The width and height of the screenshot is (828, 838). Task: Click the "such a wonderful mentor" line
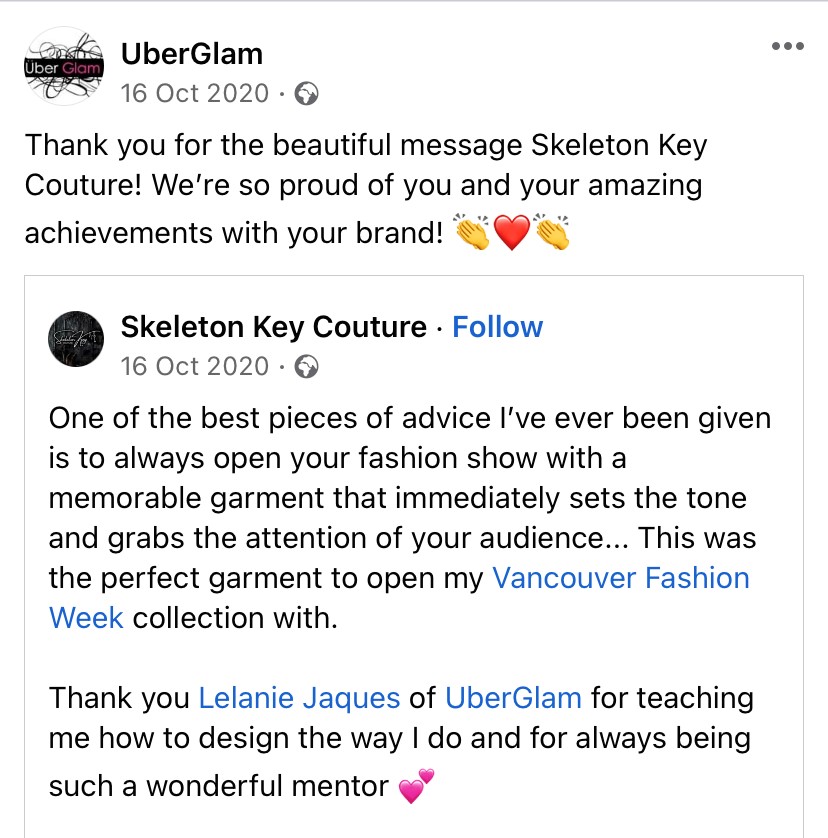218,787
